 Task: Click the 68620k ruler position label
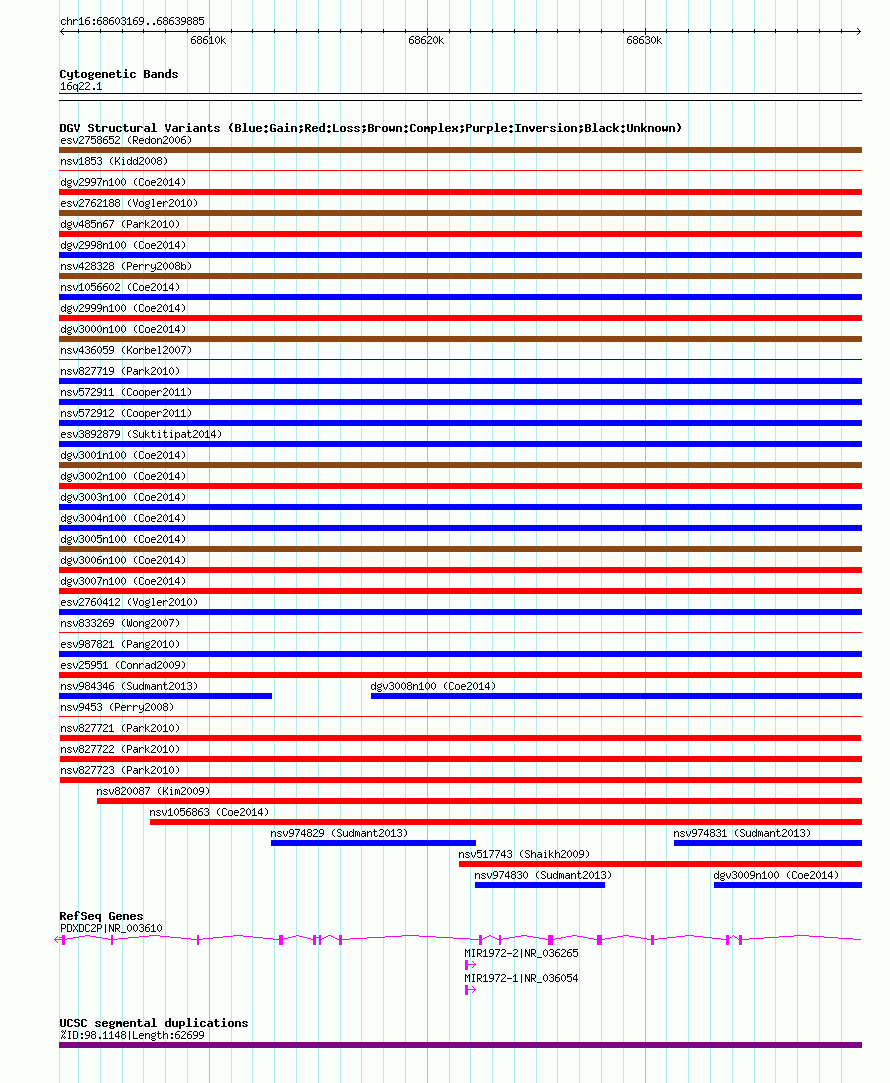426,40
